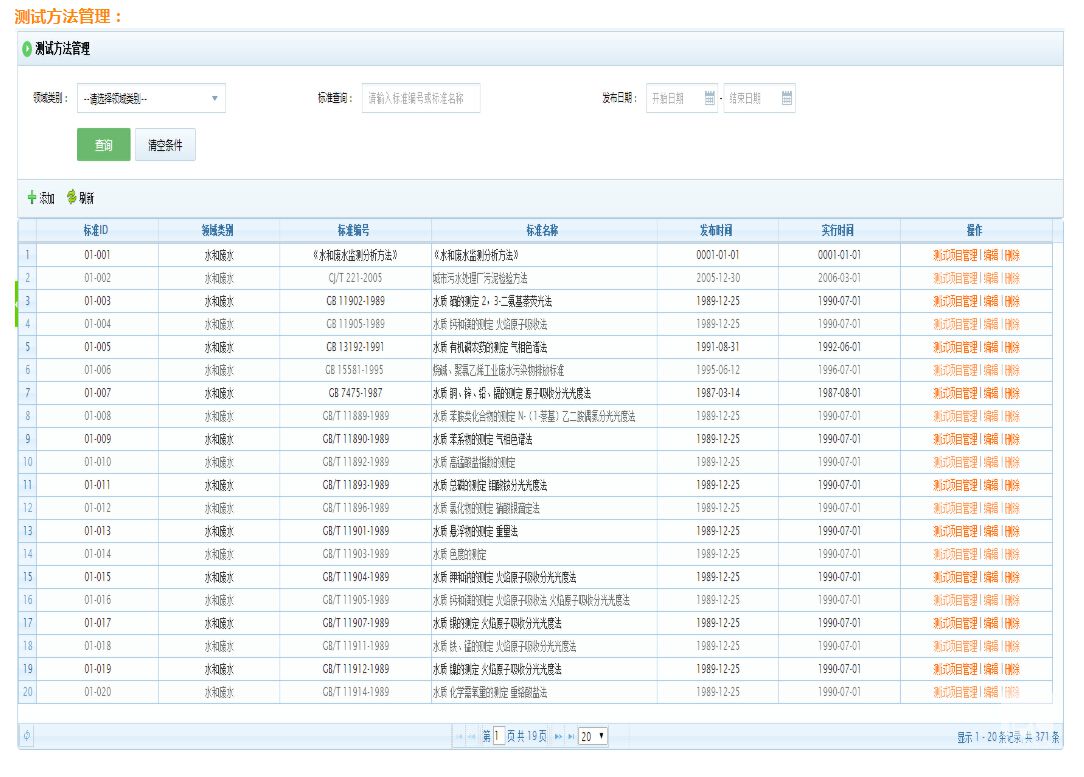Go to the next page using pager arrow
Image resolution: width=1084 pixels, height=777 pixels.
coord(558,737)
